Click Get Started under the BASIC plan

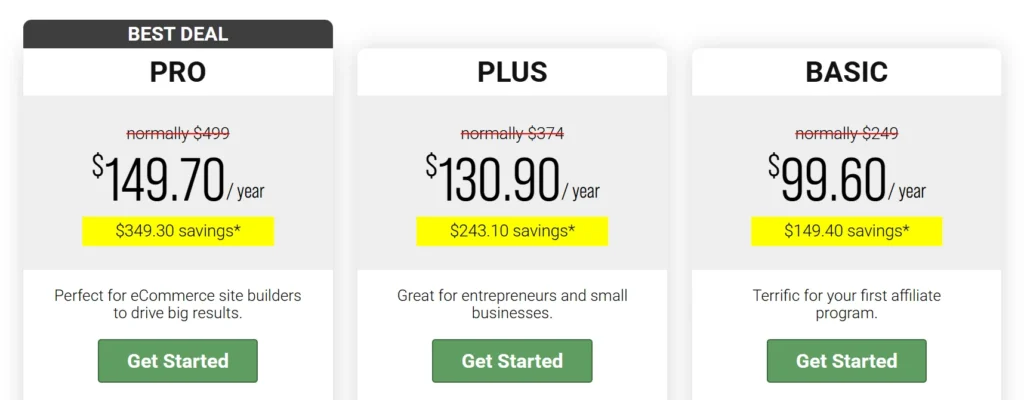pos(846,361)
